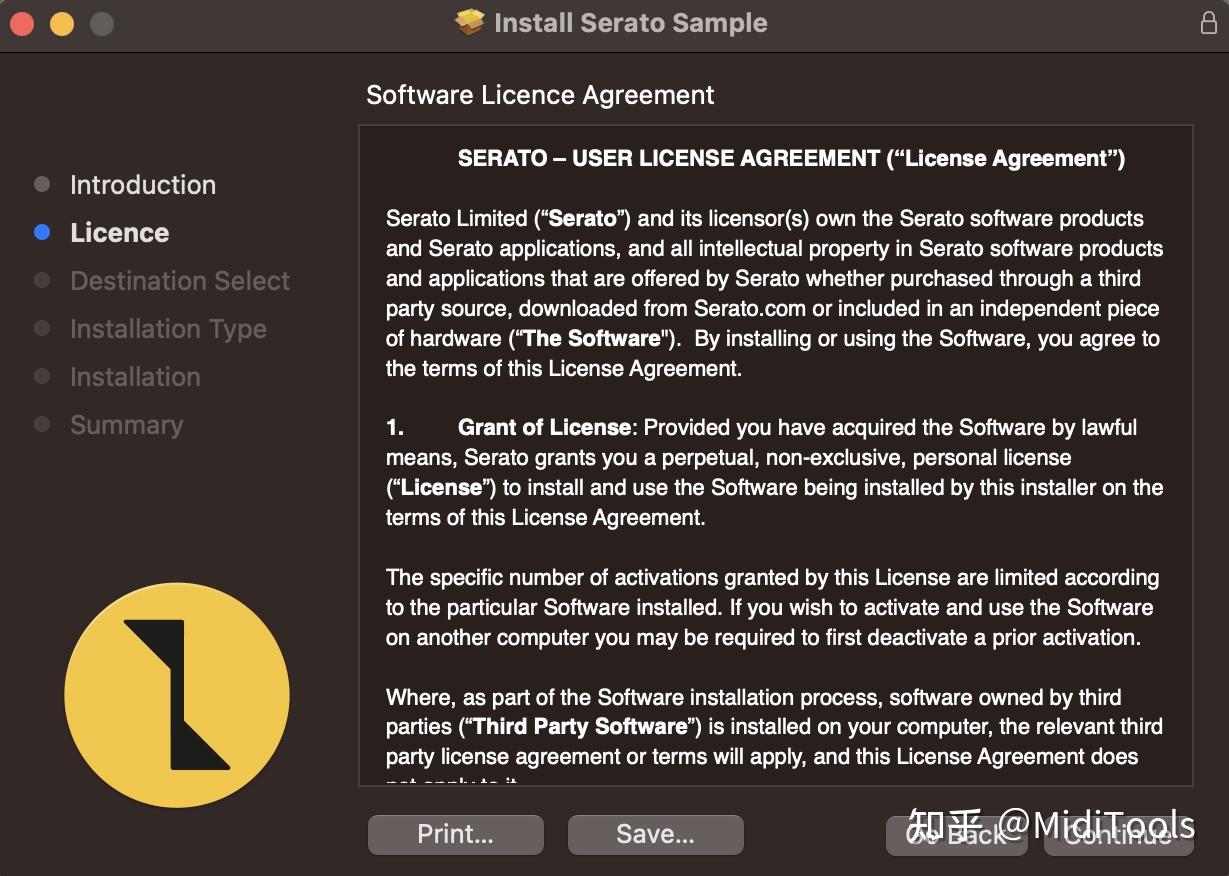Click the installer package icon in title bar
The height and width of the screenshot is (876, 1229).
pyautogui.click(x=472, y=22)
